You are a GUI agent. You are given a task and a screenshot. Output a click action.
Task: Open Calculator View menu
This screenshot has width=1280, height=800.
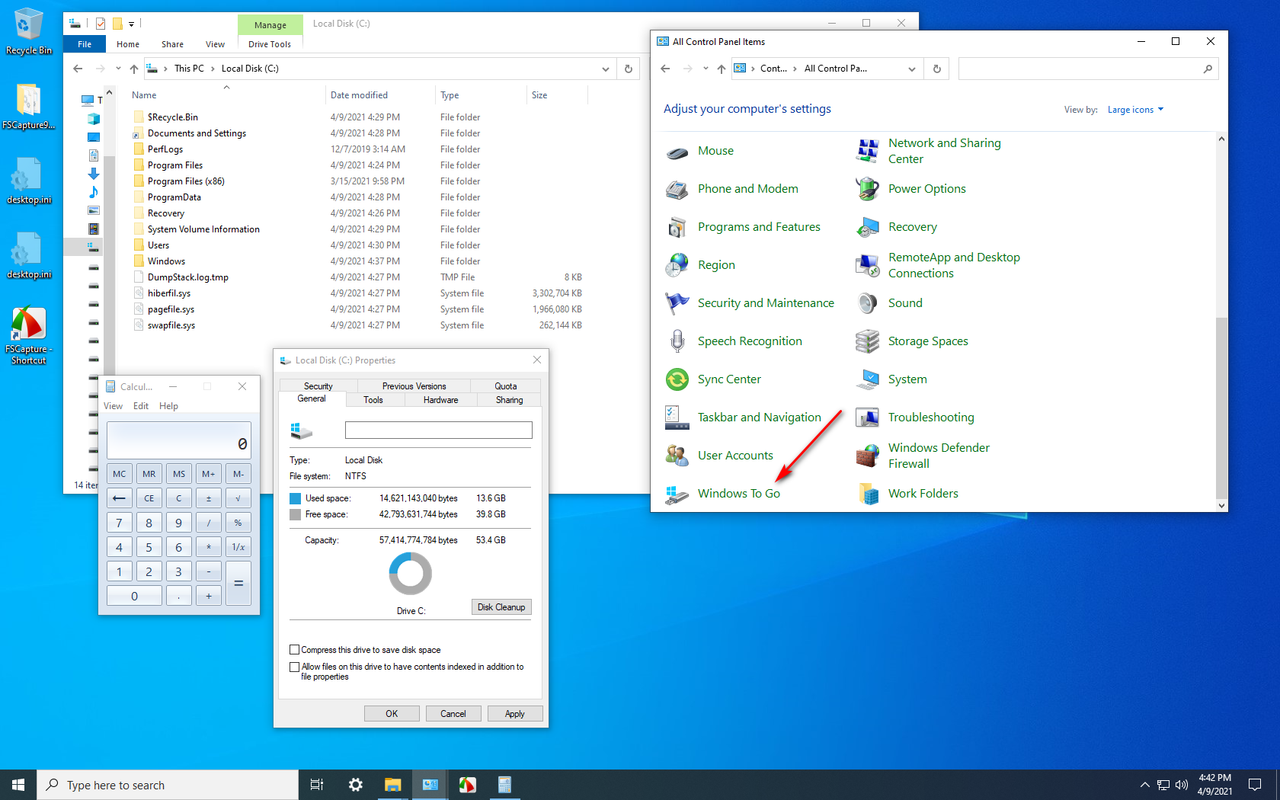coord(113,406)
